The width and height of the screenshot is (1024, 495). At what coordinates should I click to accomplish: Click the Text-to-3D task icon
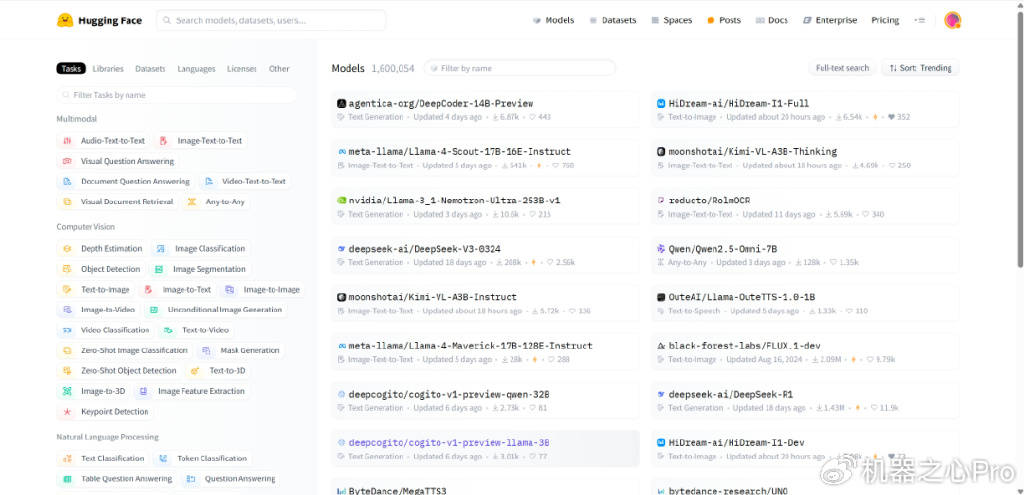click(x=195, y=371)
